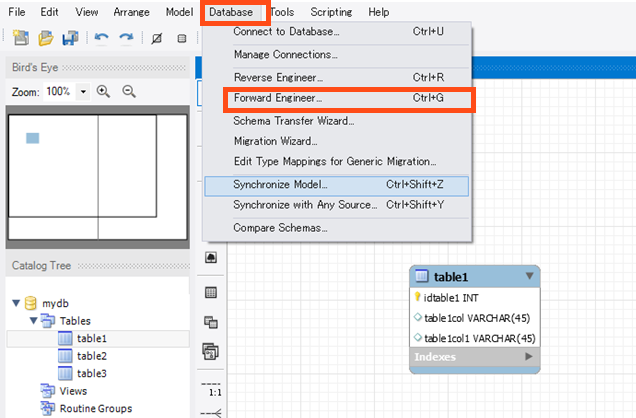This screenshot has height=418, width=636.
Task: Click the Bird's Eye preview thumbnail
Action: point(98,177)
